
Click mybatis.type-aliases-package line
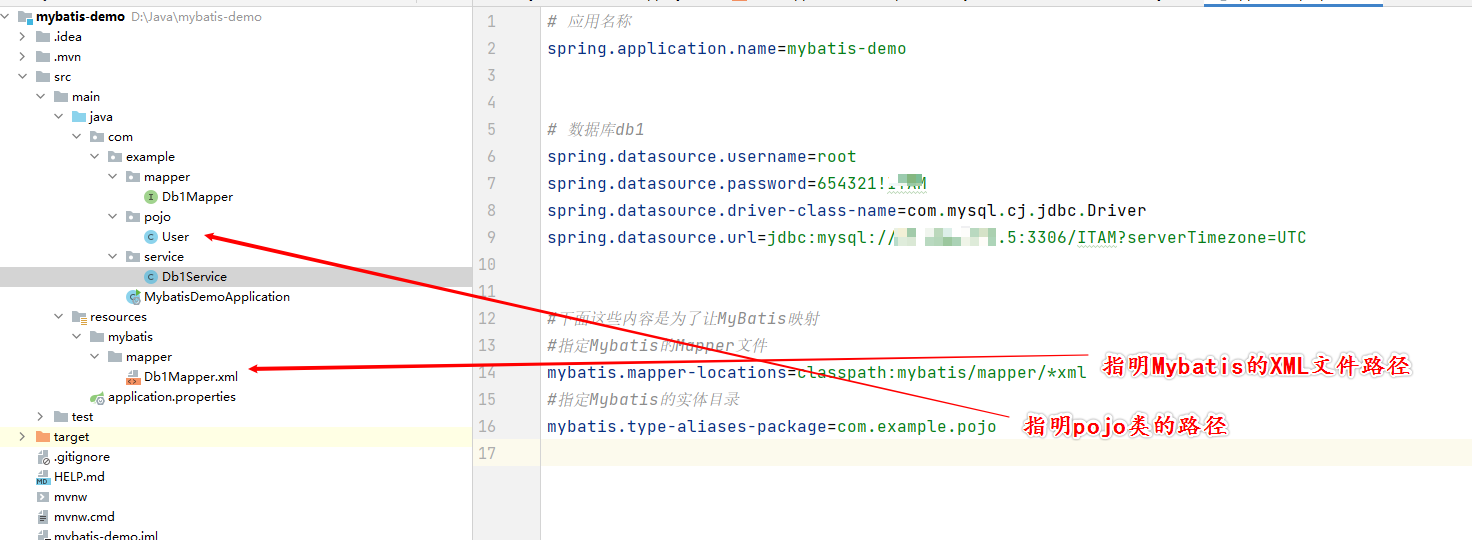772,426
